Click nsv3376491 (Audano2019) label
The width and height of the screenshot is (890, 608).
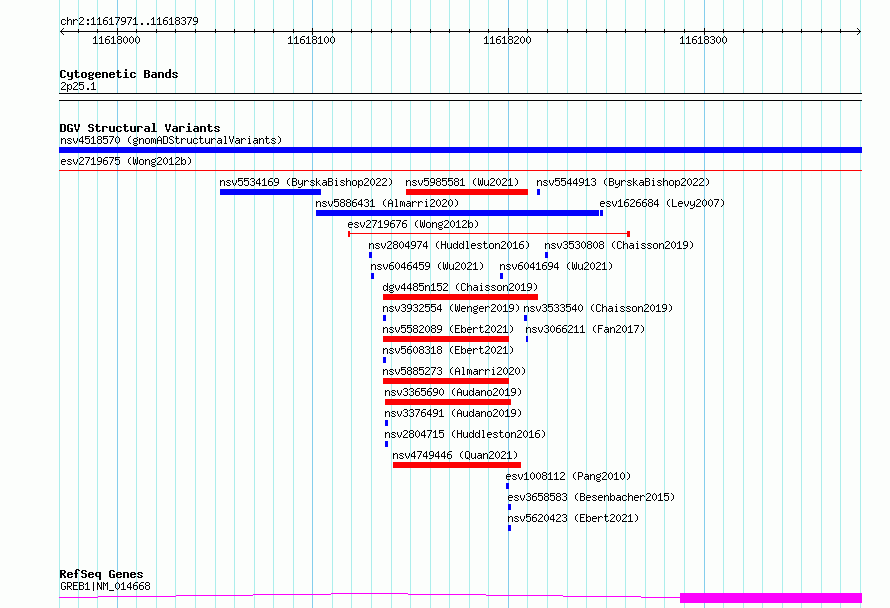click(453, 413)
